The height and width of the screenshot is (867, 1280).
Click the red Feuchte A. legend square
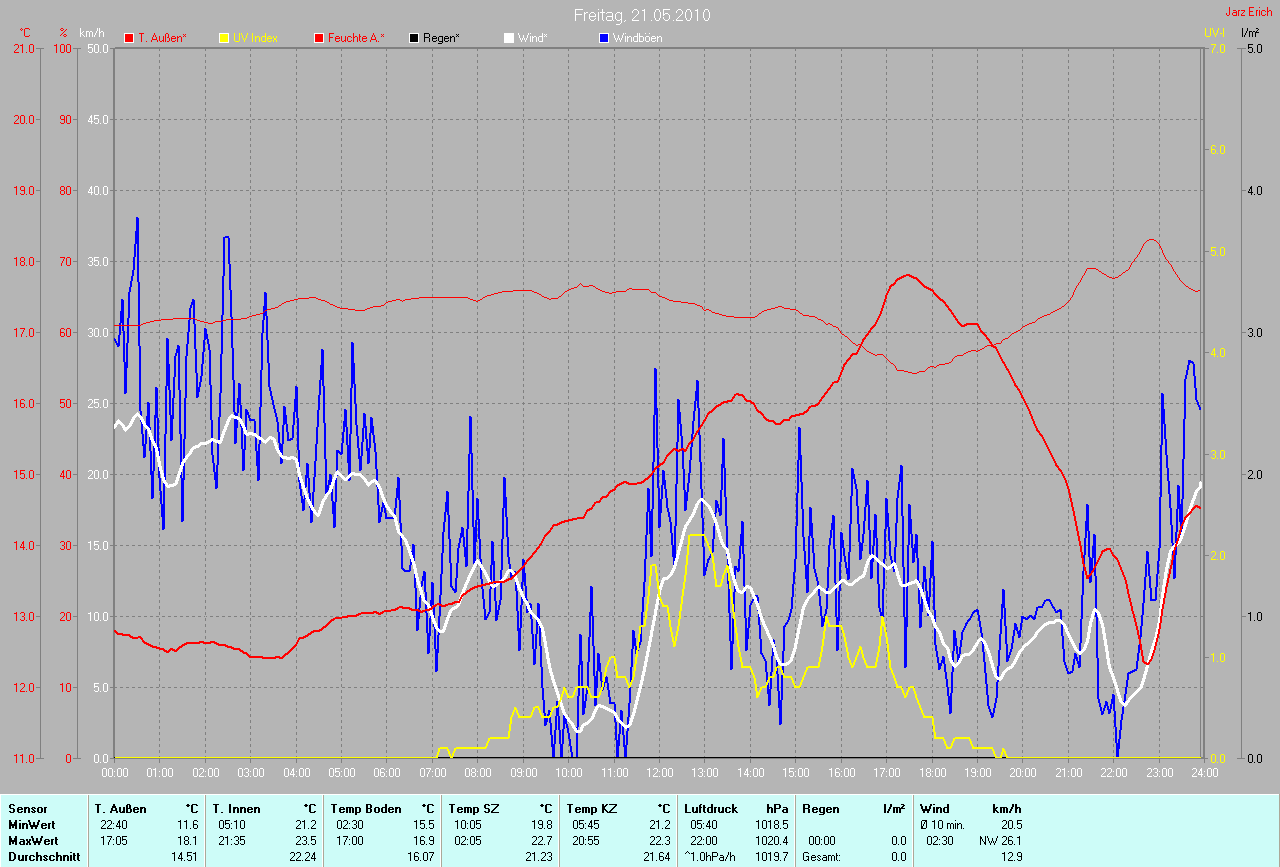coord(319,38)
